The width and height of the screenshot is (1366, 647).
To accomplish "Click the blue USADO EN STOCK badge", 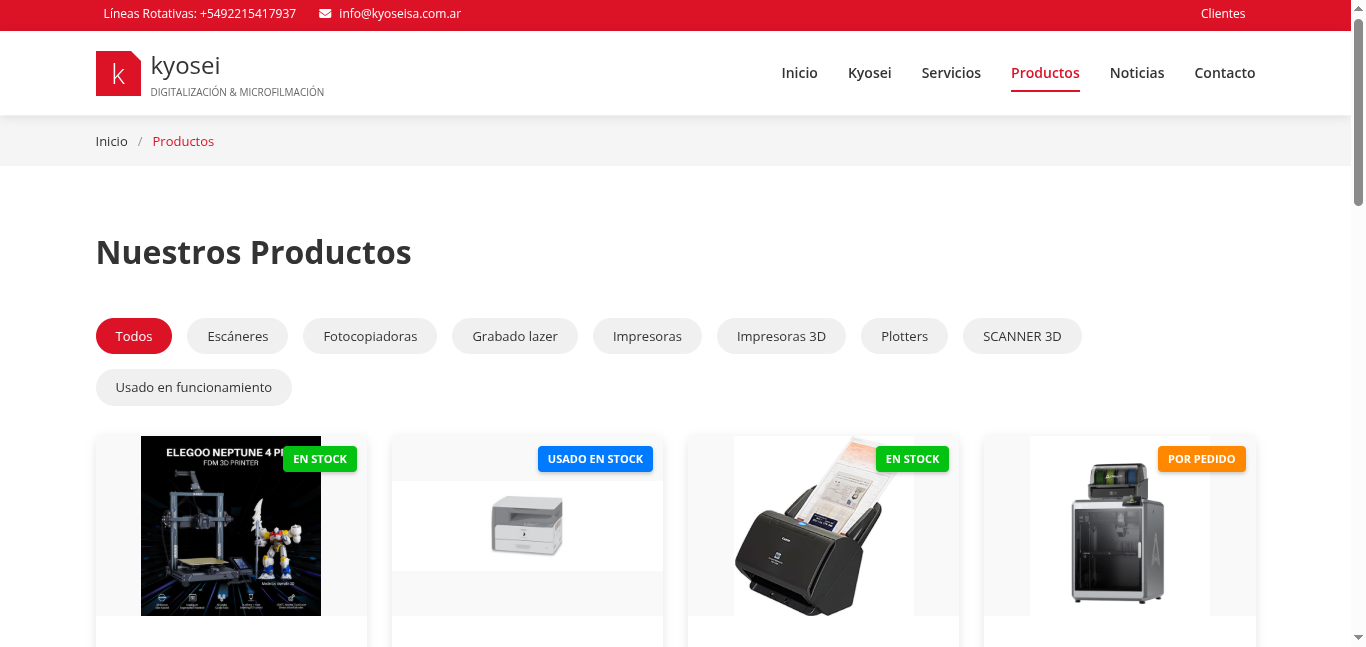I will coord(595,458).
